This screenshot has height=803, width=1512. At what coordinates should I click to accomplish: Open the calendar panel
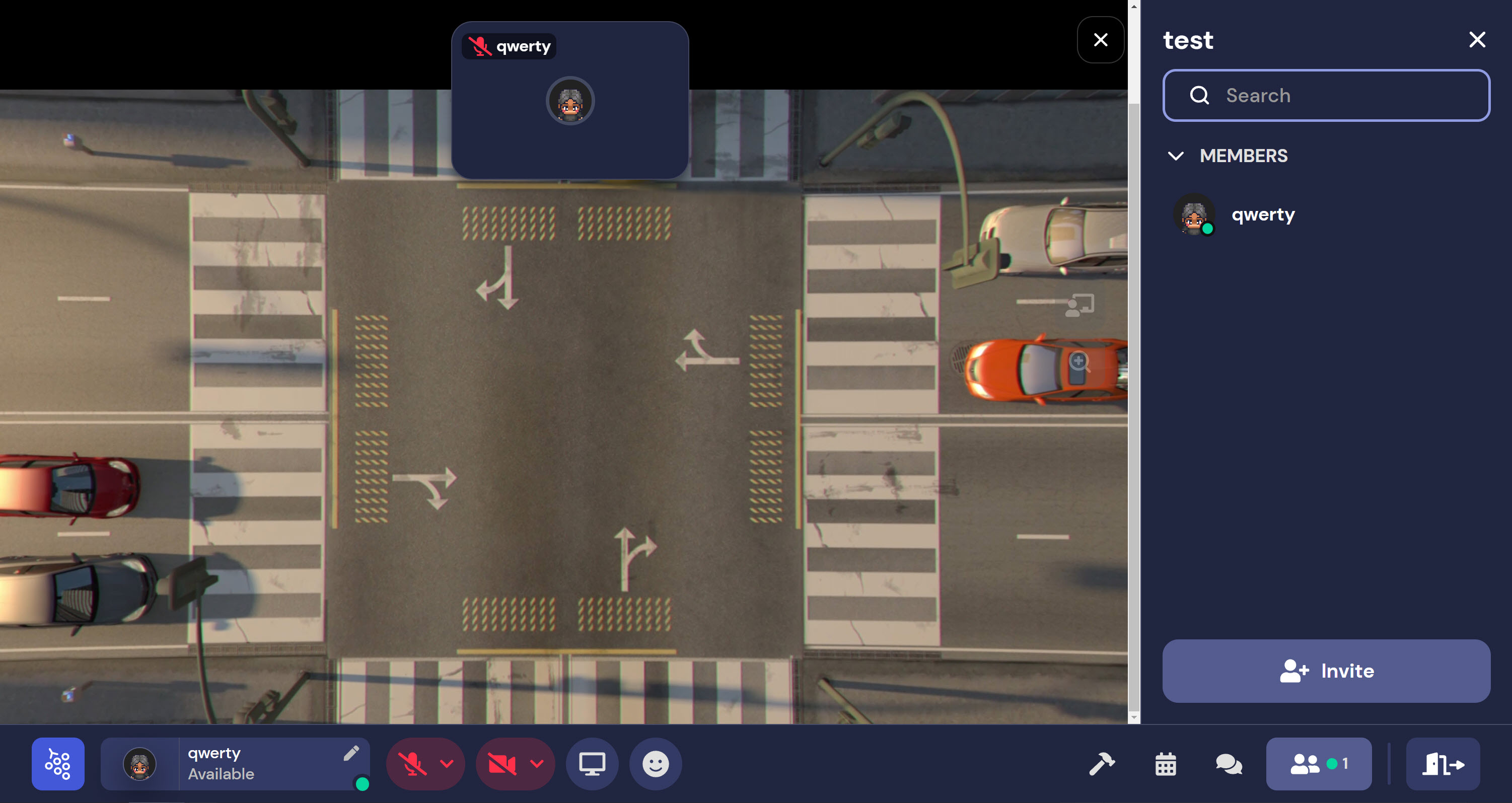(1165, 764)
